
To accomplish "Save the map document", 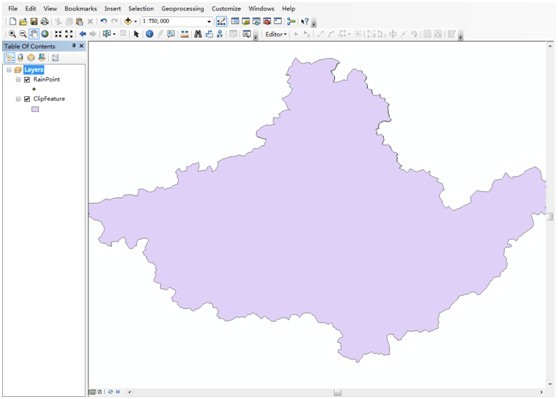I will point(34,21).
